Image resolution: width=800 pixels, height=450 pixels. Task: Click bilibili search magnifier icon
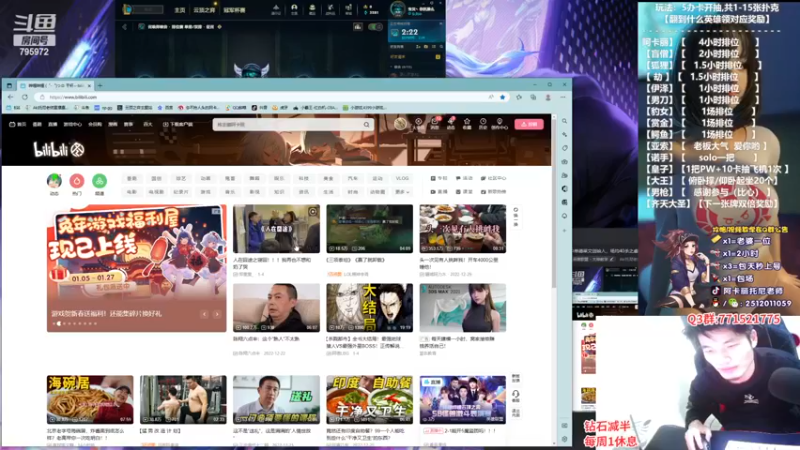[x=366, y=124]
